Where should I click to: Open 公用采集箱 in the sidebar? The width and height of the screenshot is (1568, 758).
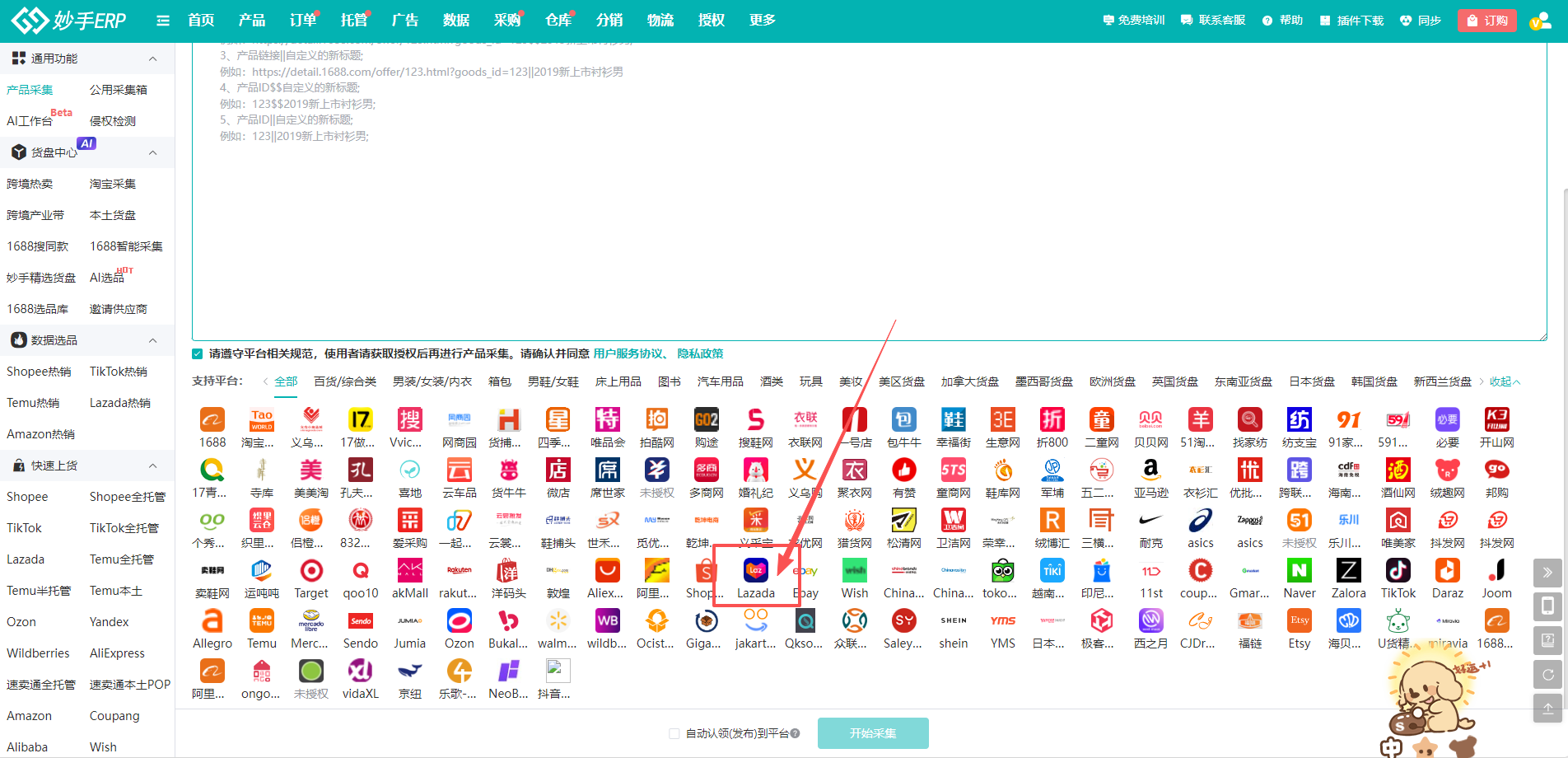point(119,90)
